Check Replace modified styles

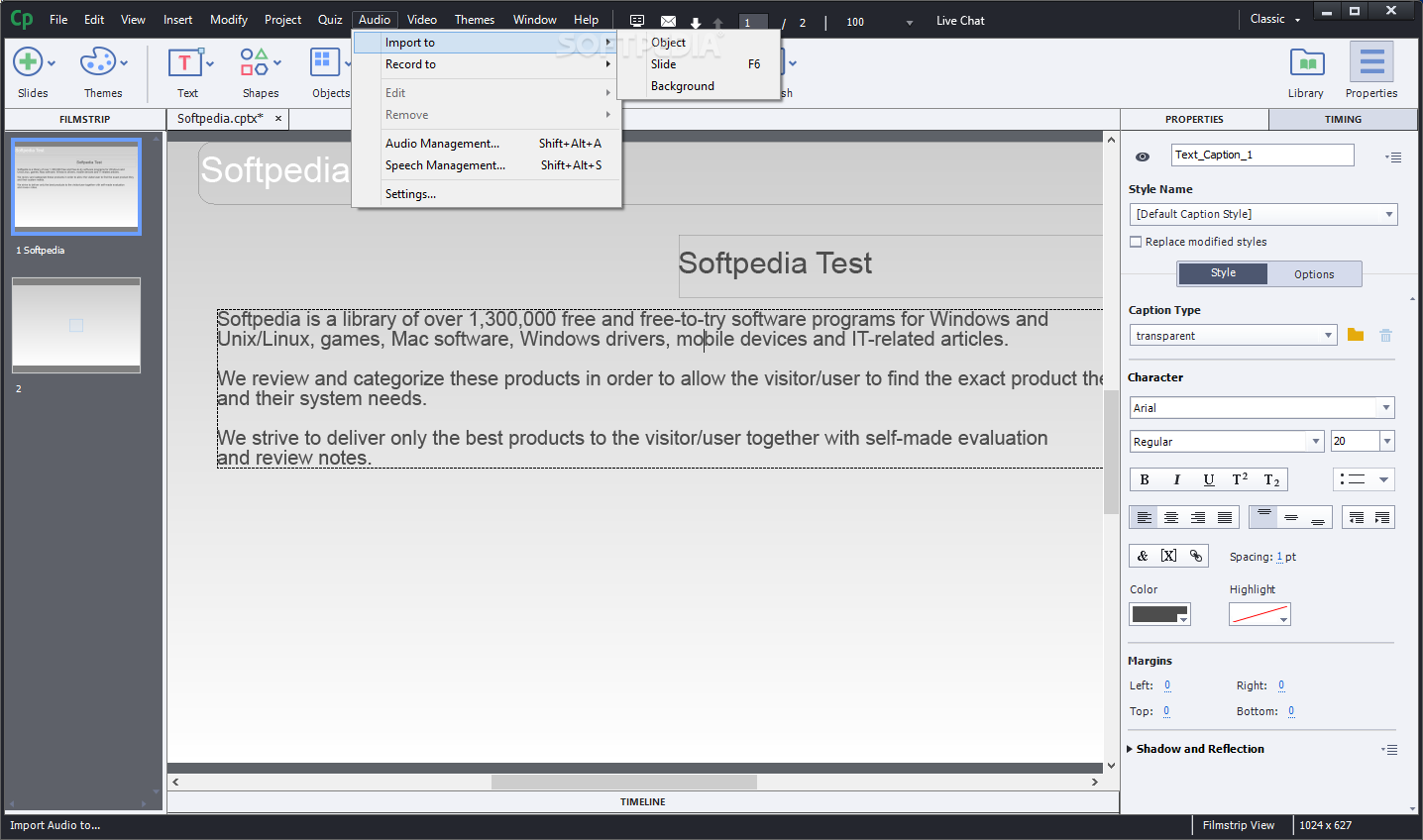(x=1136, y=242)
